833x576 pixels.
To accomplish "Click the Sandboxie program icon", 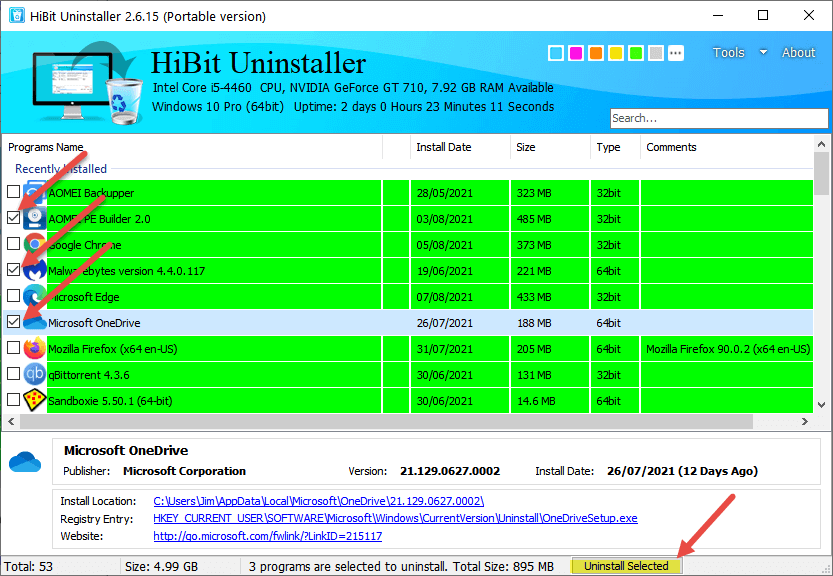I will (35, 401).
